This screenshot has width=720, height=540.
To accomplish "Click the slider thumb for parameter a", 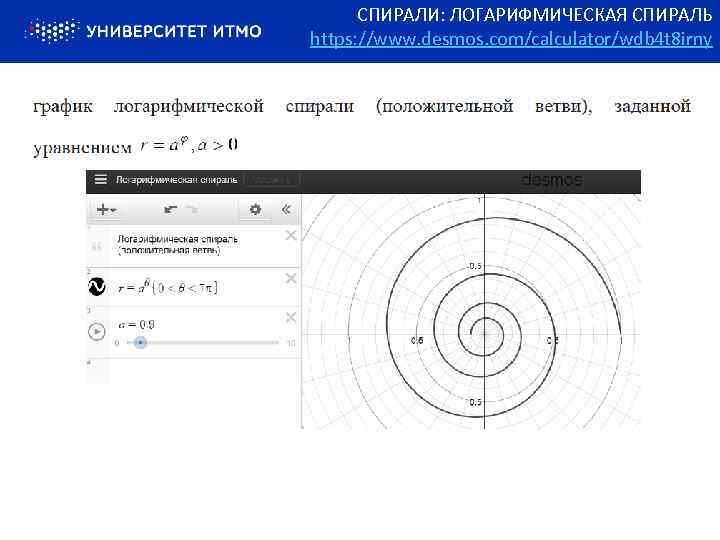I will coord(141,343).
